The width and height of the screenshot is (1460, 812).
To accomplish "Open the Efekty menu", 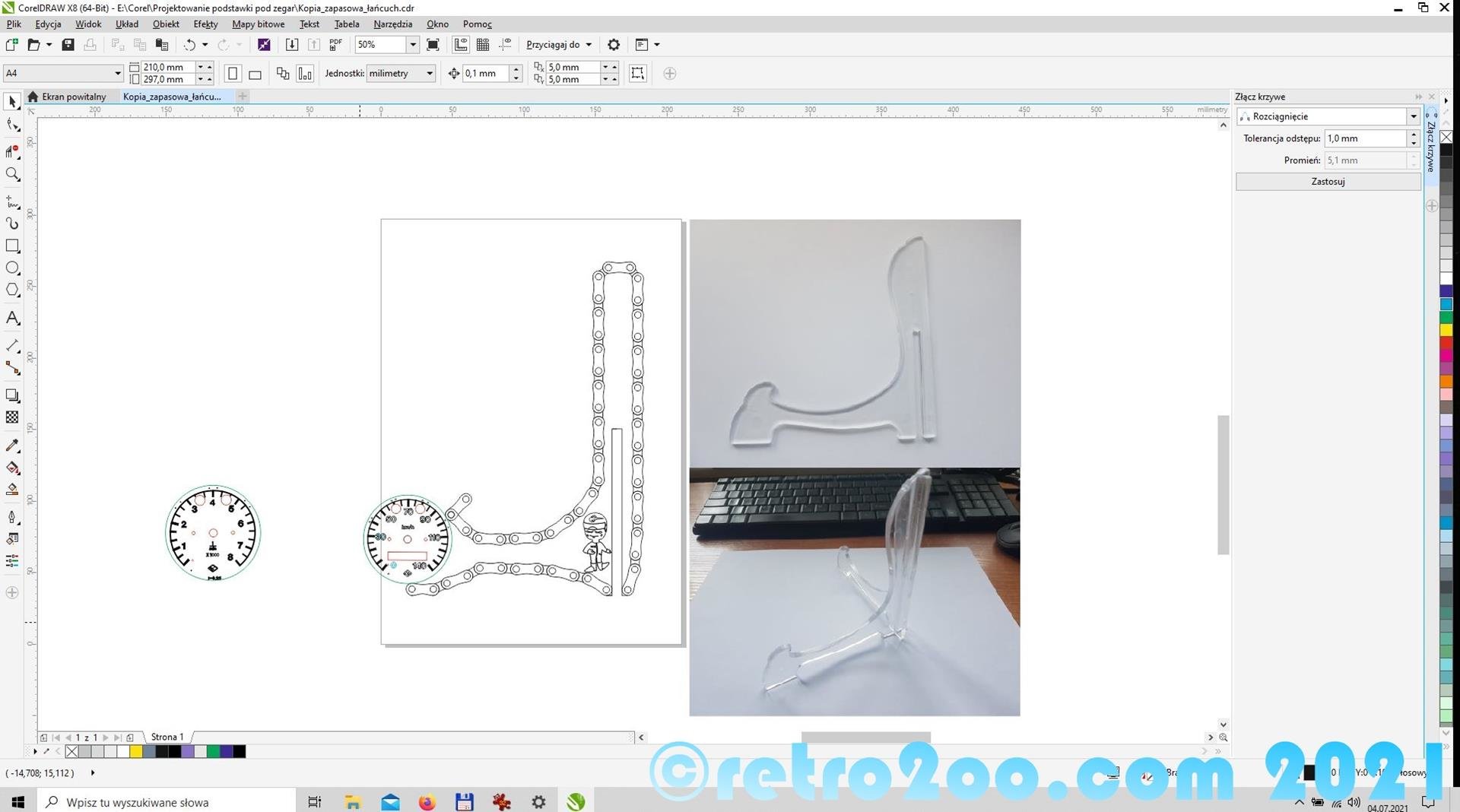I will click(x=205, y=24).
